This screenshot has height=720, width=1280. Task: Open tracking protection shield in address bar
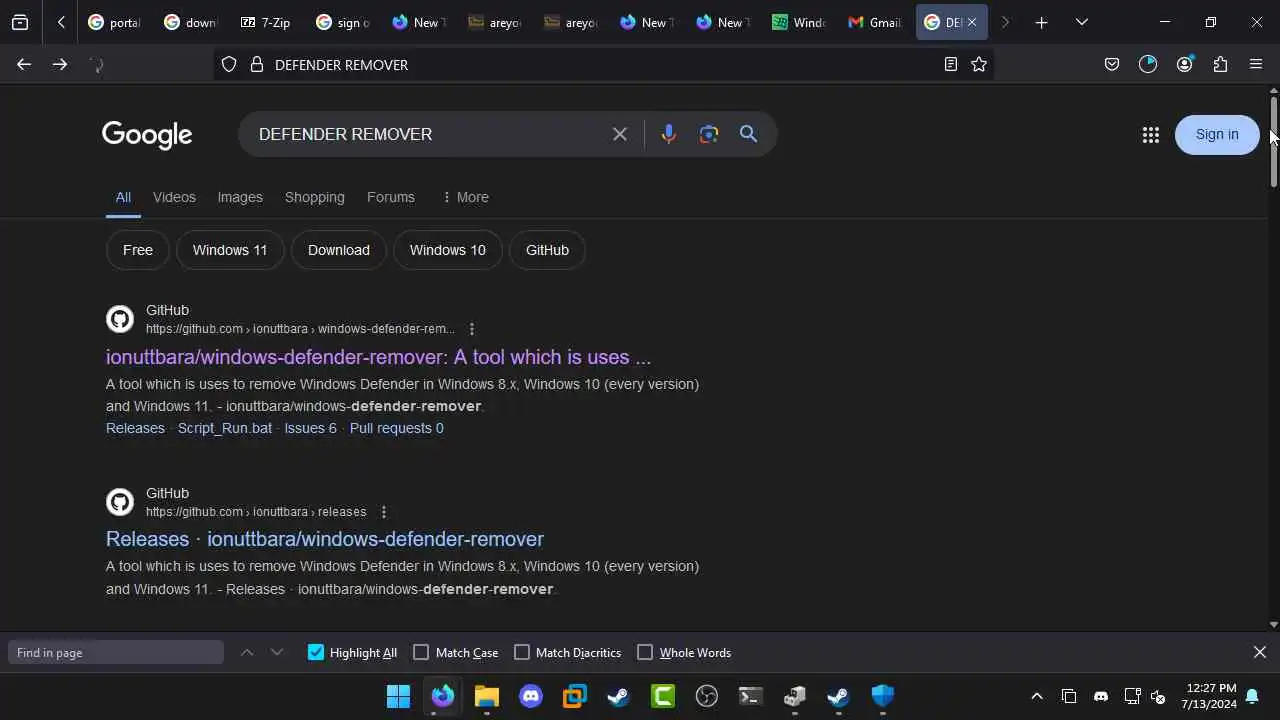[229, 65]
